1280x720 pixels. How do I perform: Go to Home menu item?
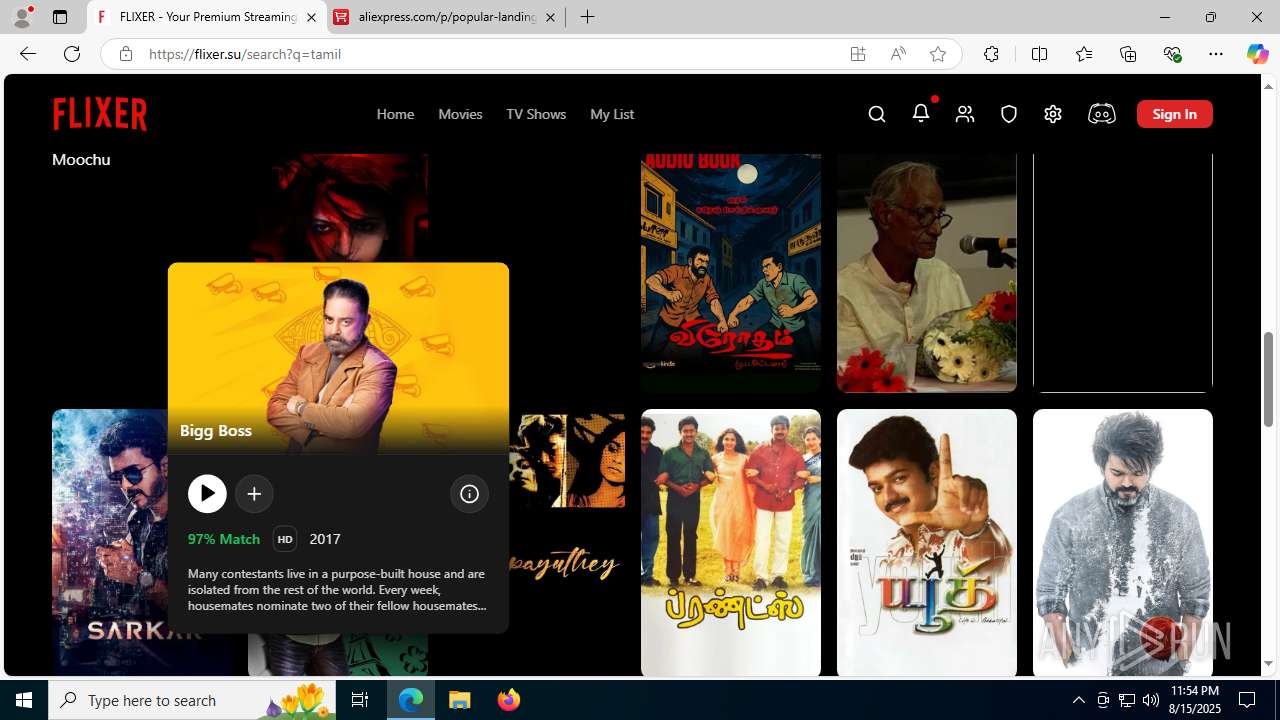[x=395, y=114]
